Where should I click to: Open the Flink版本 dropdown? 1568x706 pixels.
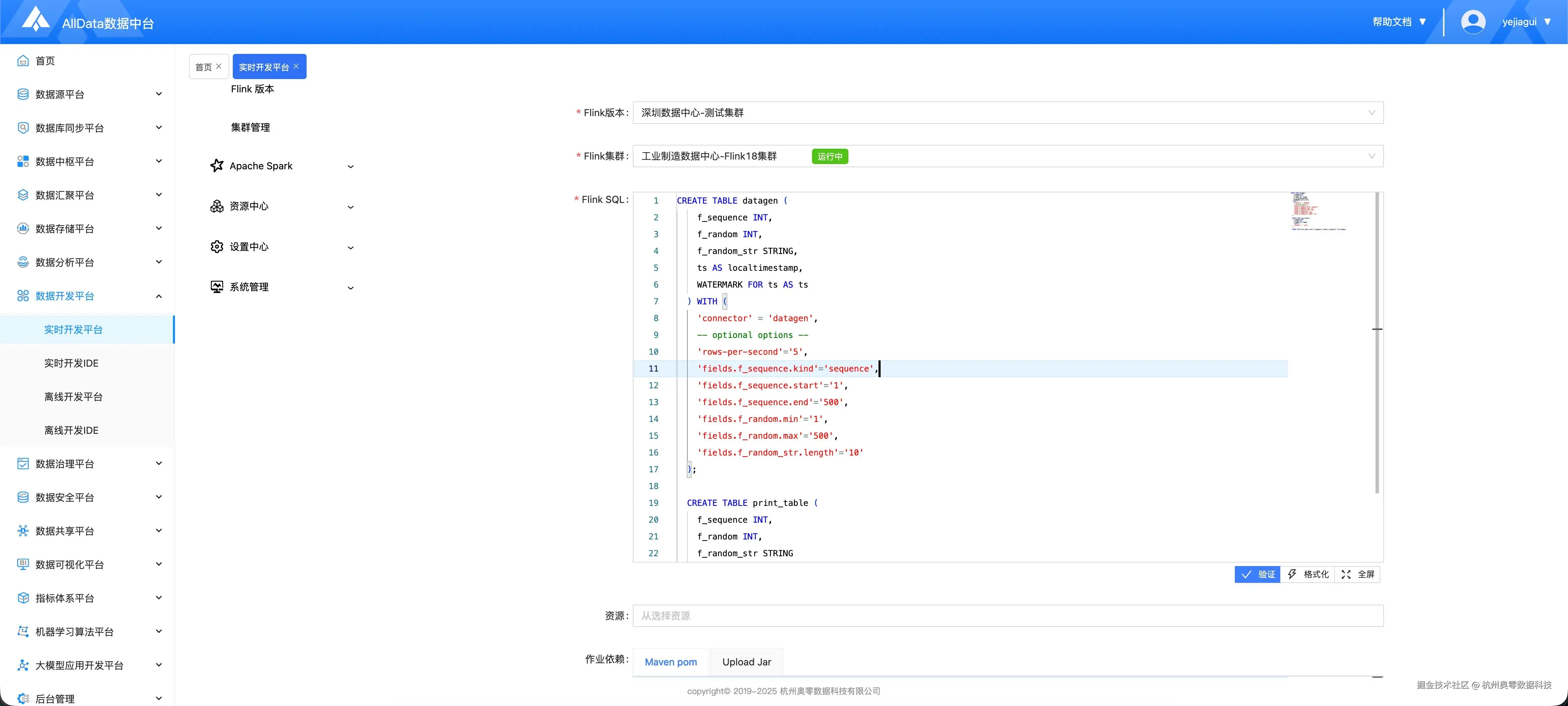point(1007,113)
